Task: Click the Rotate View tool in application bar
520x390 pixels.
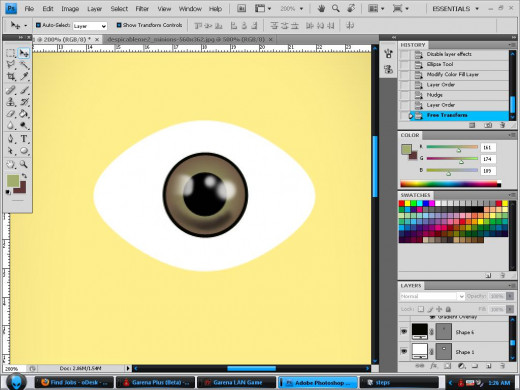Action: [x=351, y=9]
